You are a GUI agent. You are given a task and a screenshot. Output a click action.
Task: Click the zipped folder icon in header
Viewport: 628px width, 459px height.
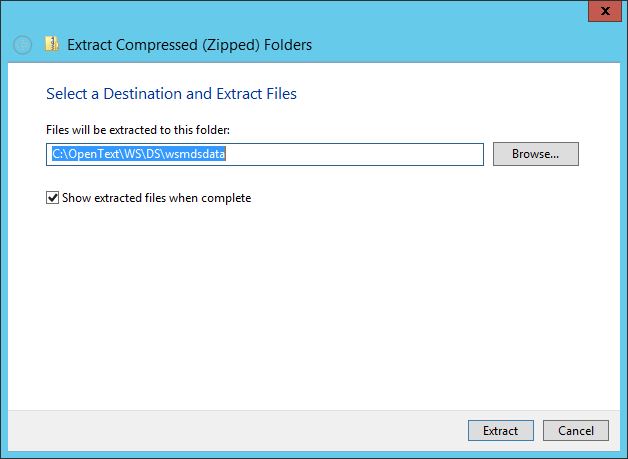click(x=52, y=44)
